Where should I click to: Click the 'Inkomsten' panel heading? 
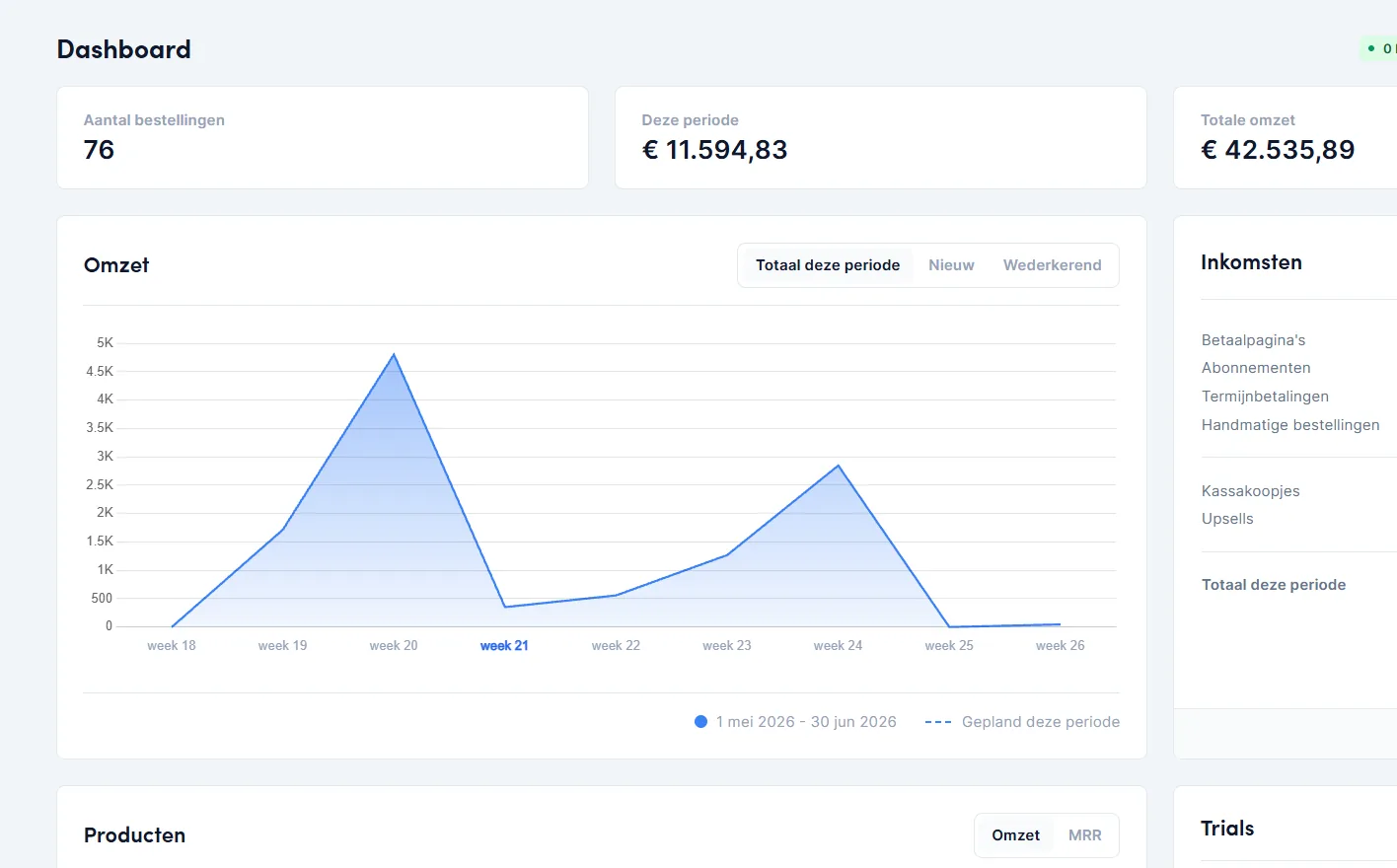point(1251,262)
